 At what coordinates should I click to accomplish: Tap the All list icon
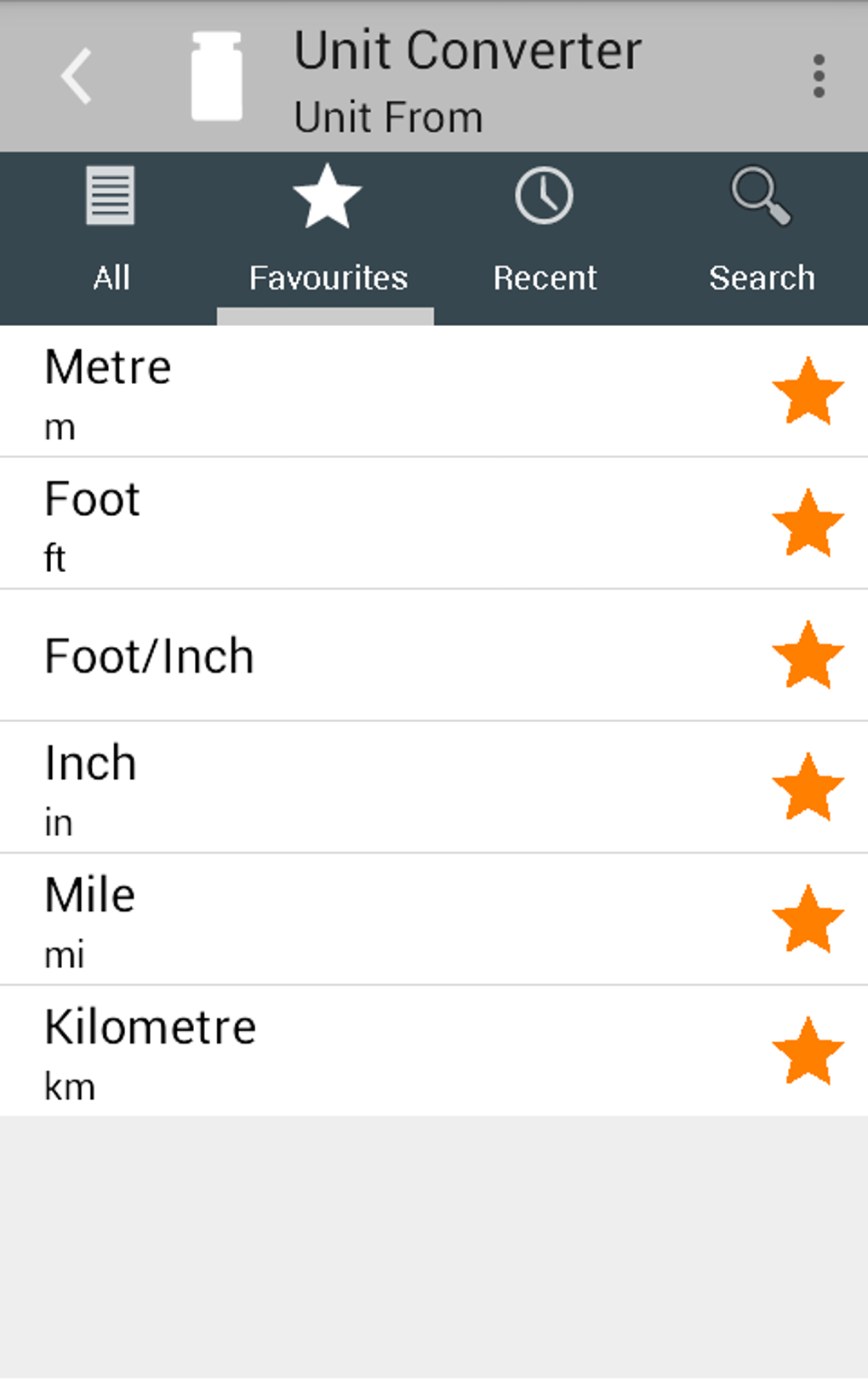111,196
